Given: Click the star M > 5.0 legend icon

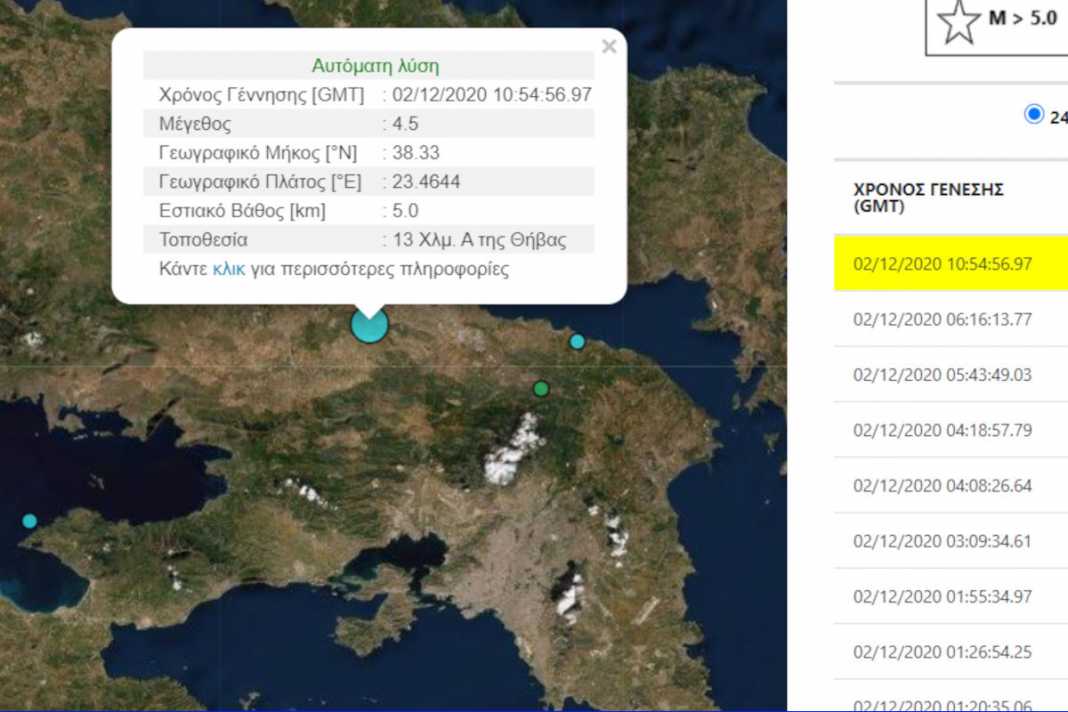Looking at the screenshot, I should (x=959, y=22).
